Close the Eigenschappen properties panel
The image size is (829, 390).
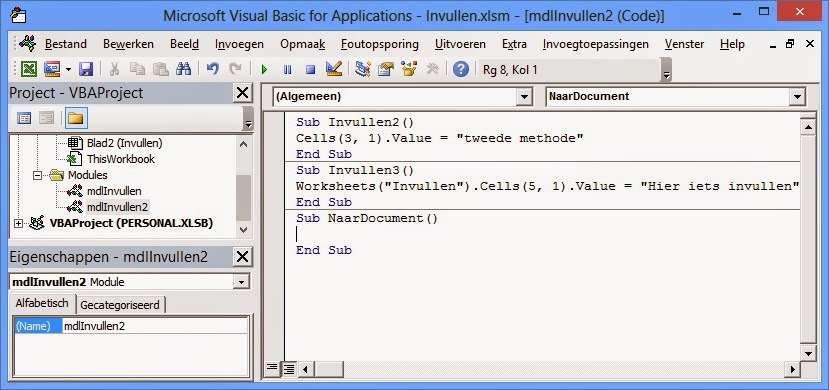(242, 257)
